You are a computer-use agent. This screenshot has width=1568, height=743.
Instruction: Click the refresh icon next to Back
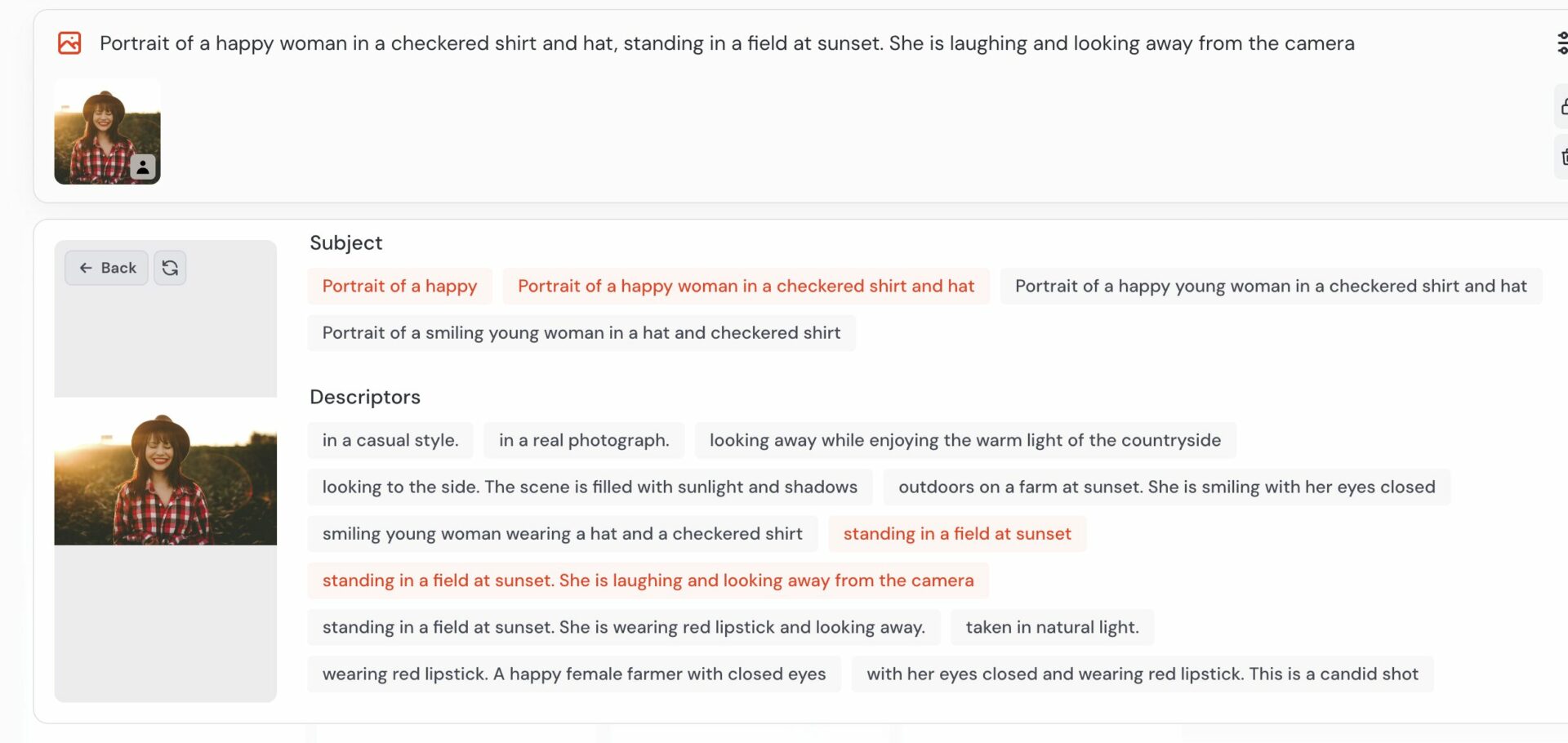pos(170,268)
